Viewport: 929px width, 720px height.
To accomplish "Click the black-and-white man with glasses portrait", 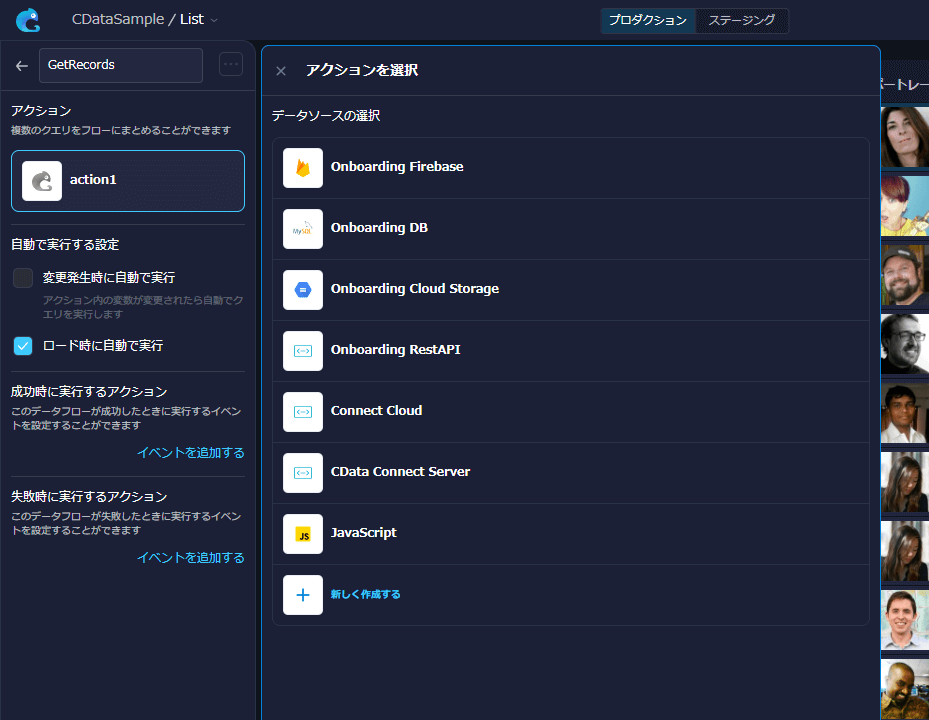I will tap(905, 344).
